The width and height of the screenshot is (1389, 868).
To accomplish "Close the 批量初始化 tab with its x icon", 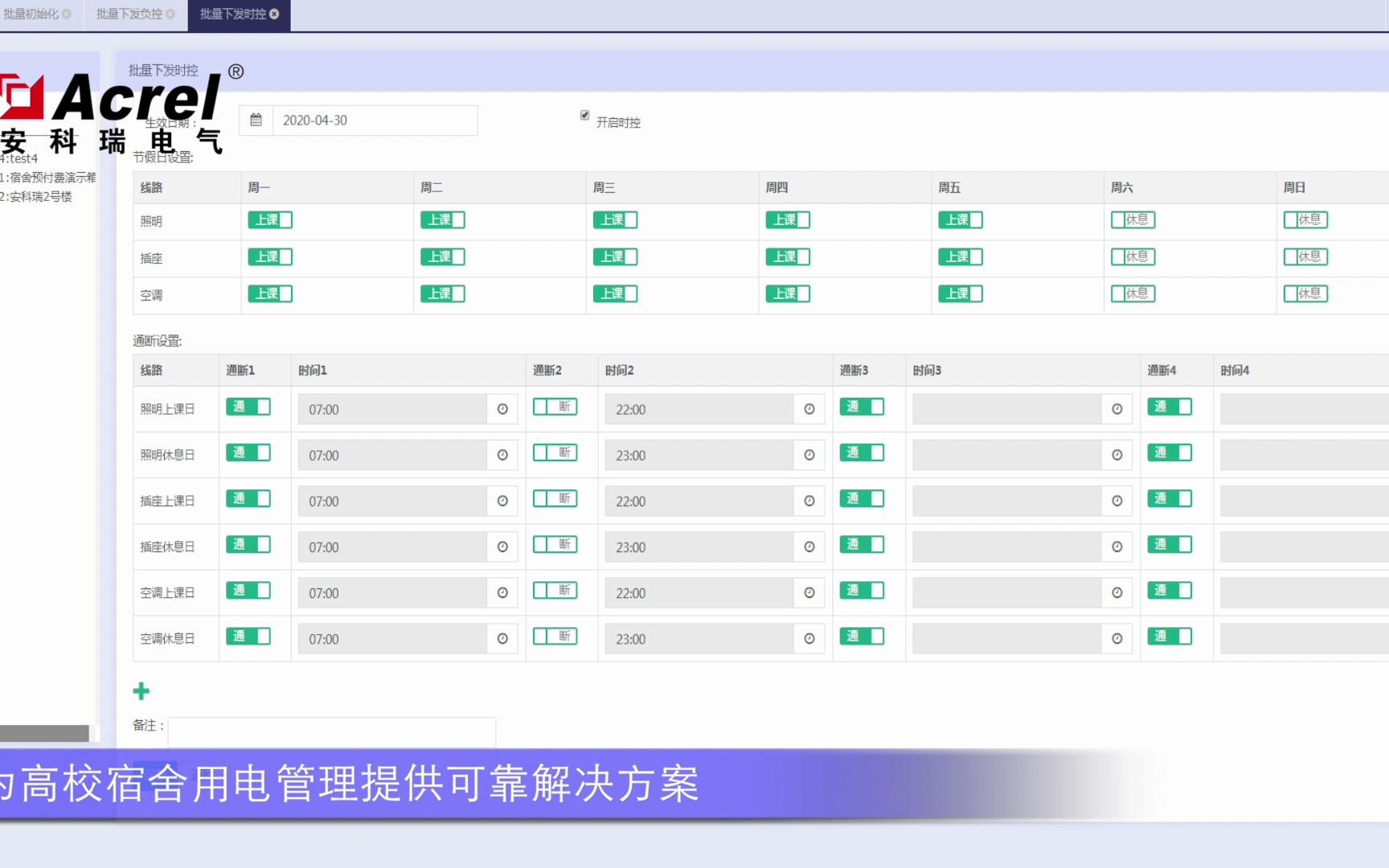I will tap(67, 14).
